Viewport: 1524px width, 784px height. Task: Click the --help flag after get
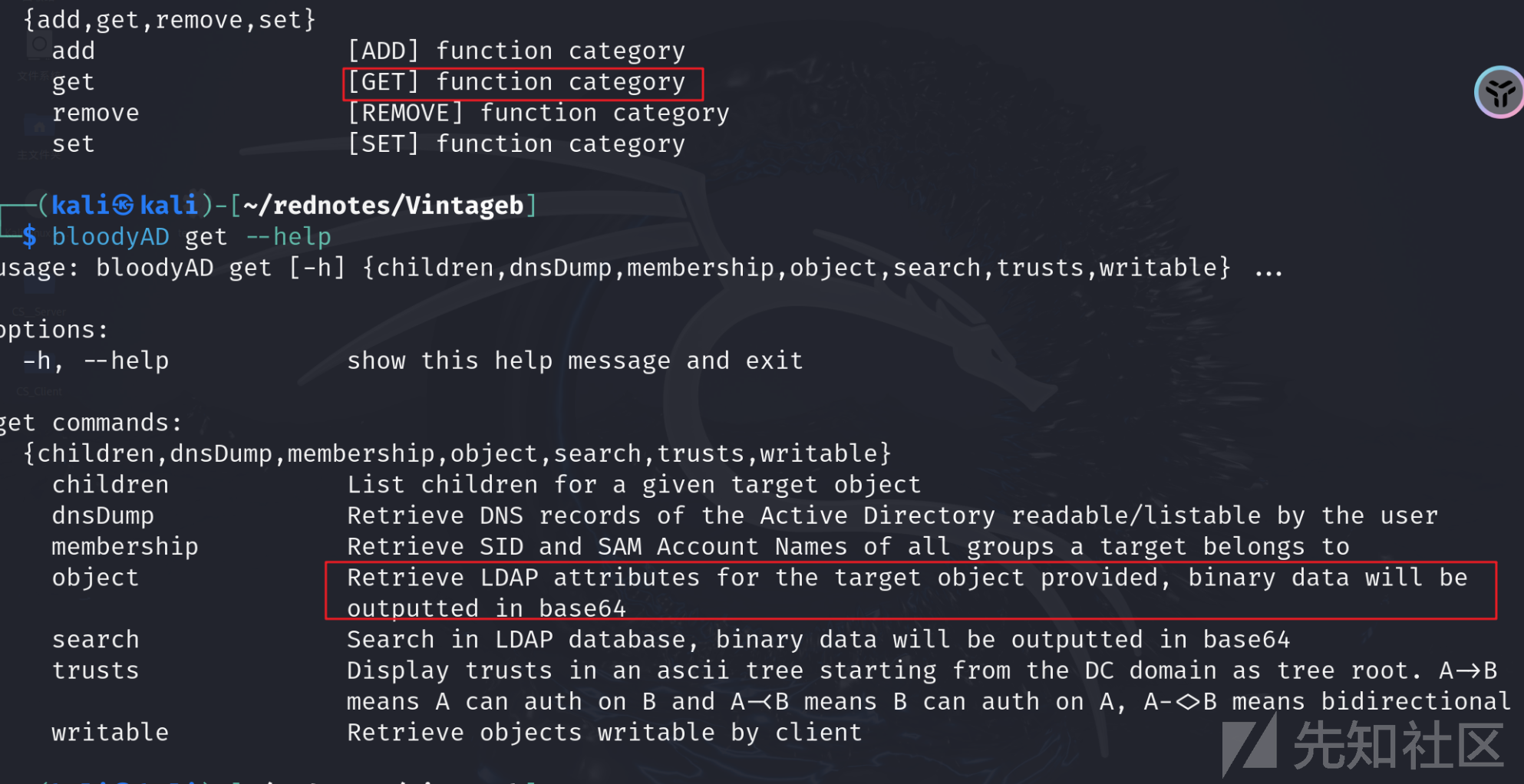coord(289,236)
